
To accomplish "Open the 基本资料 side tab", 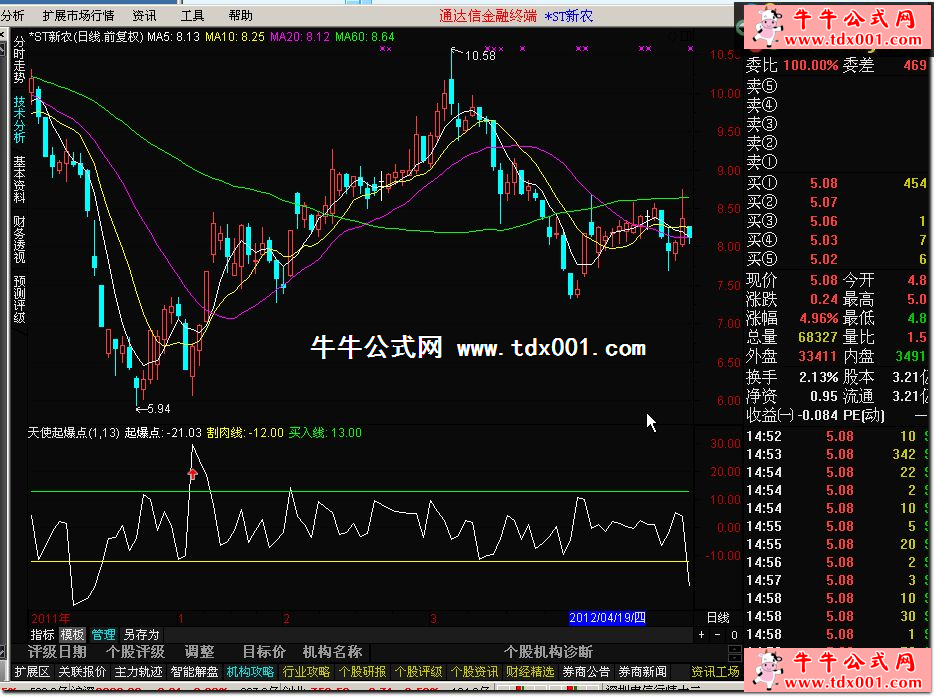I will pyautogui.click(x=19, y=179).
